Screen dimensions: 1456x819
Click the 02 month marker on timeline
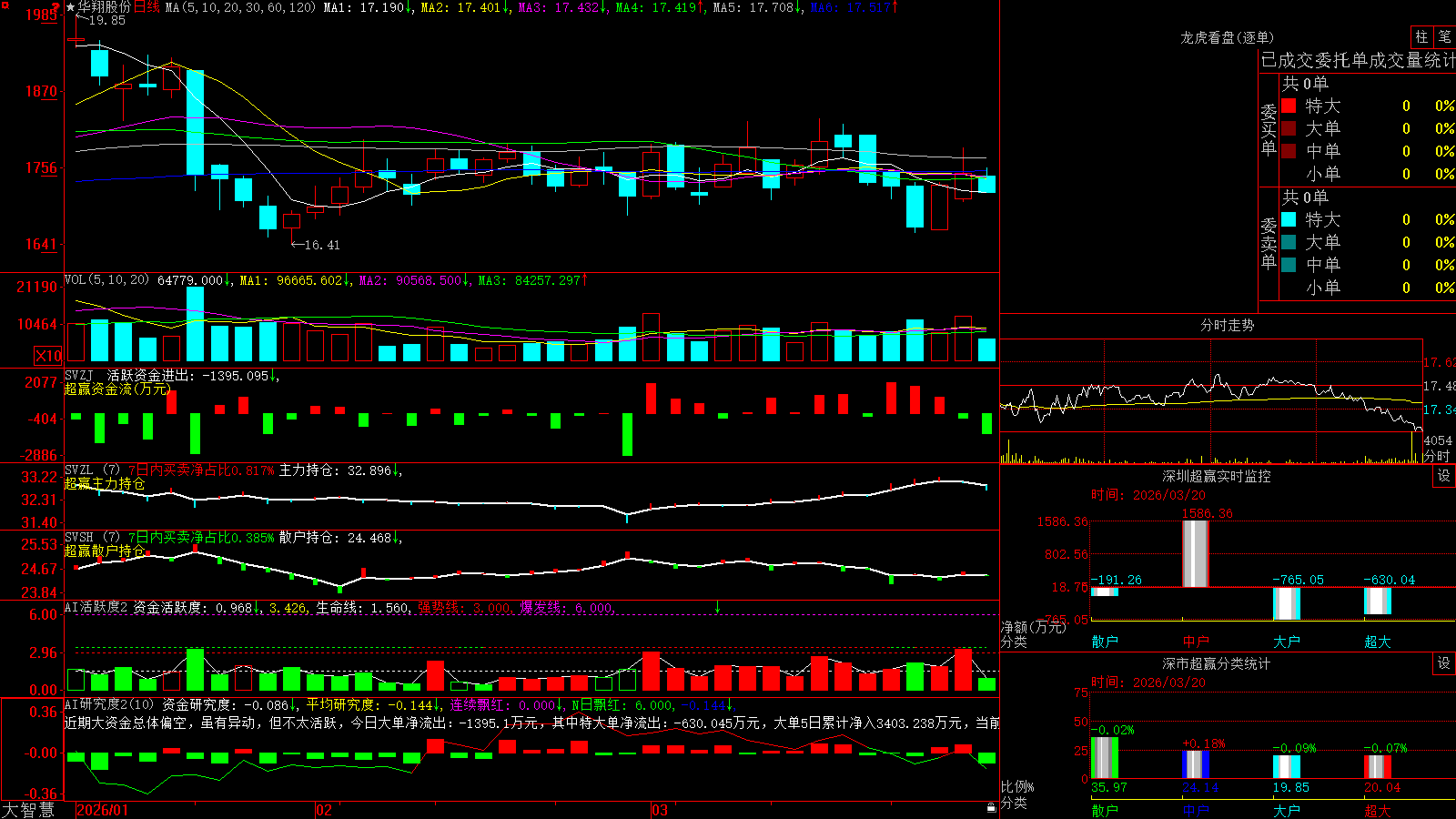(324, 810)
